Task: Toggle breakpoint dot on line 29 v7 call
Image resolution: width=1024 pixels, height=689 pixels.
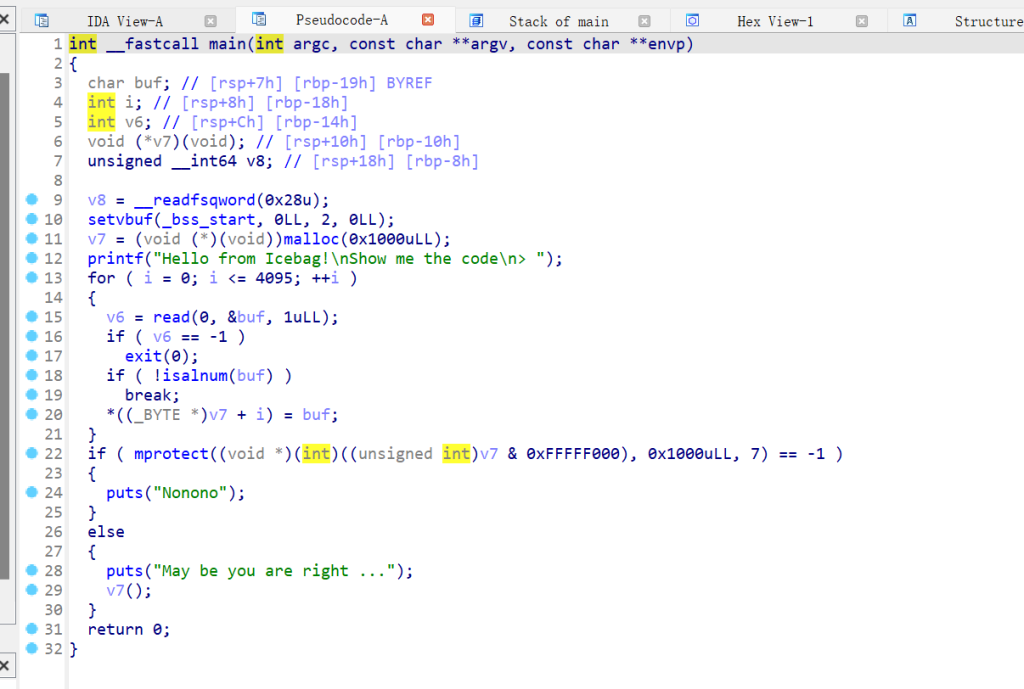Action: click(32, 590)
